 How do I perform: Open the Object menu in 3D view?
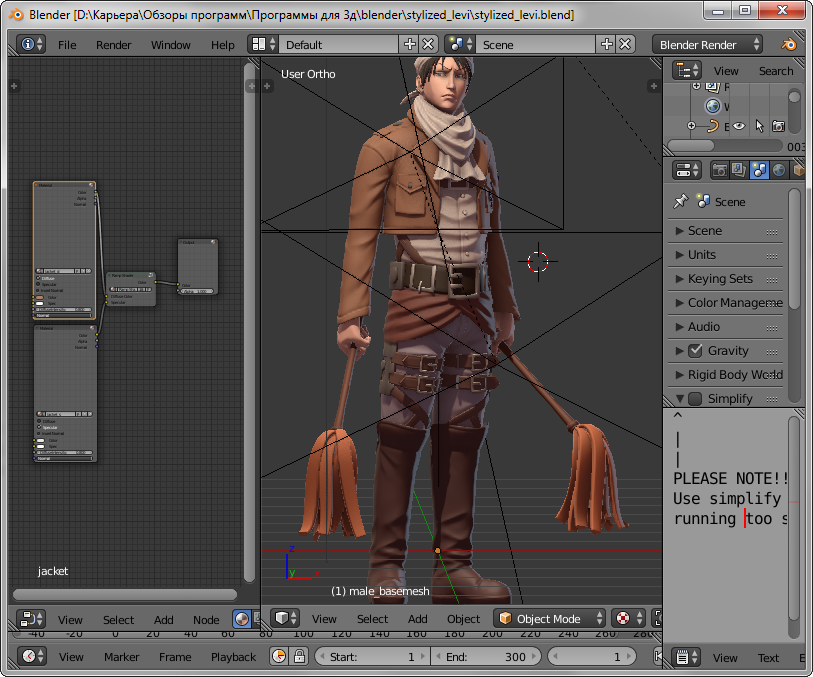coord(464,618)
